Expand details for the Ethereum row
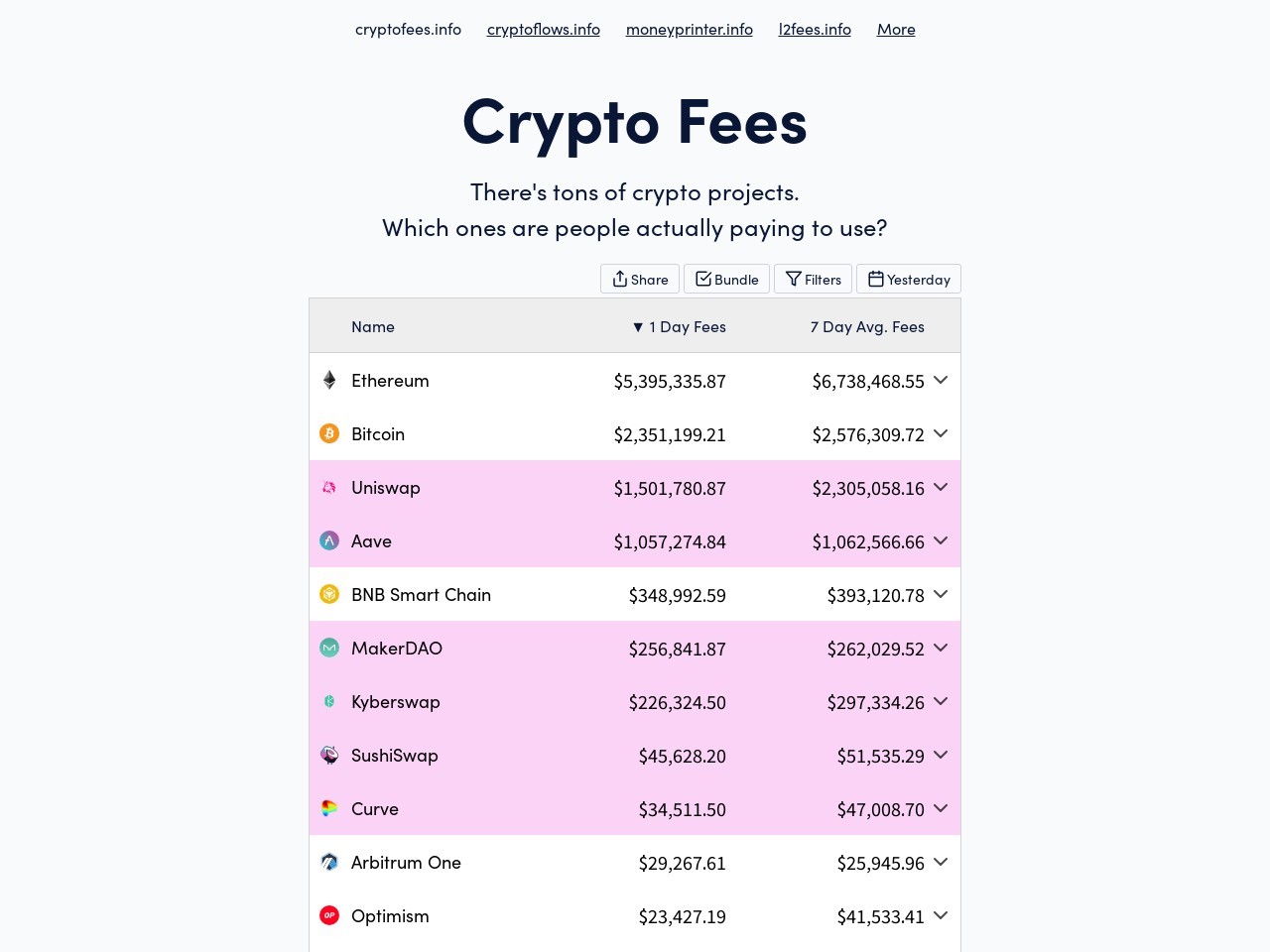 point(940,380)
